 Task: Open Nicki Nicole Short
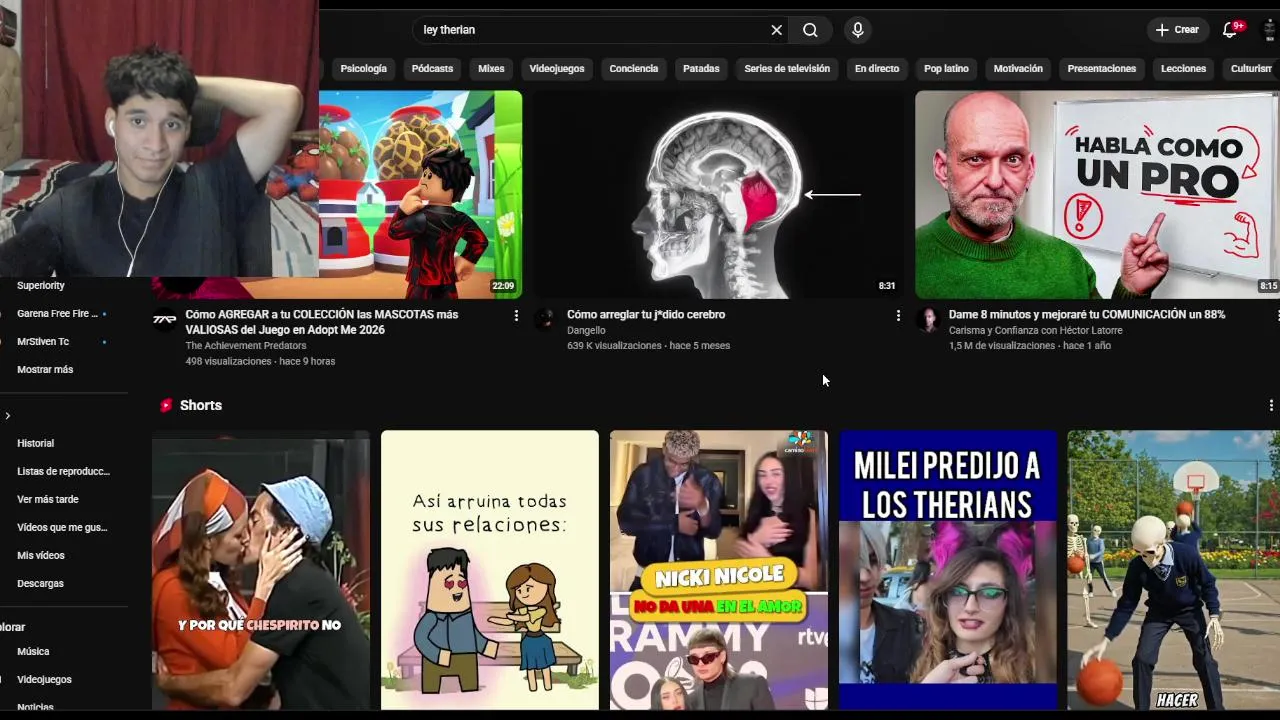click(x=719, y=570)
